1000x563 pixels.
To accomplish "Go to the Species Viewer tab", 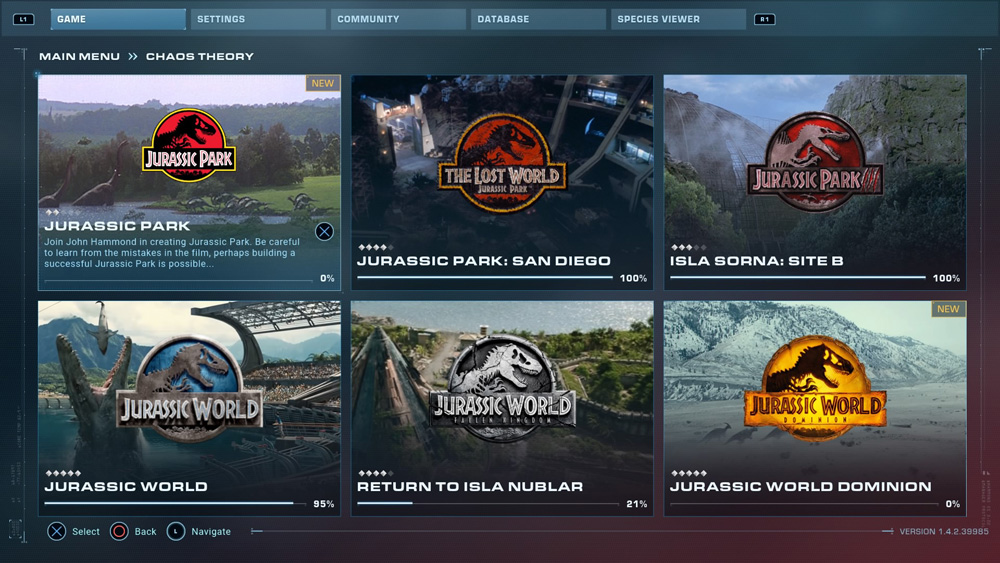I will click(x=678, y=19).
